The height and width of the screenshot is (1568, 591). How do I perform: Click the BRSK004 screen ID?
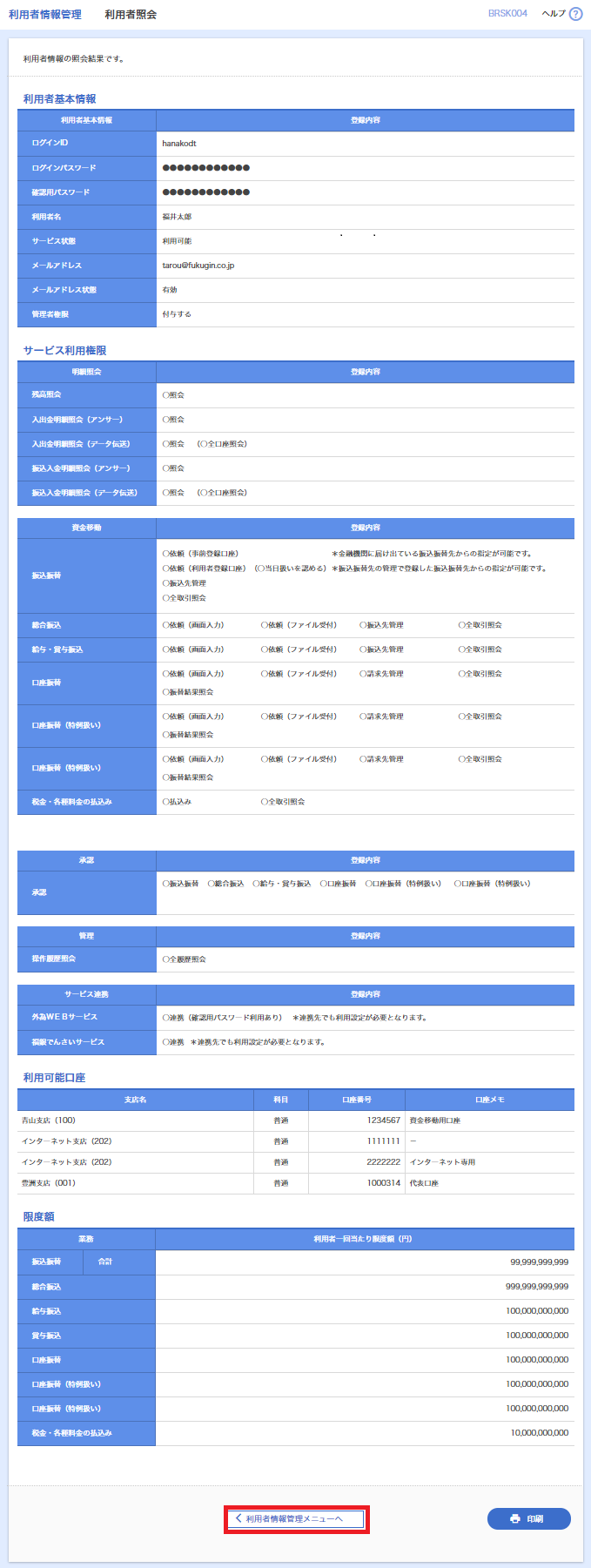507,14
